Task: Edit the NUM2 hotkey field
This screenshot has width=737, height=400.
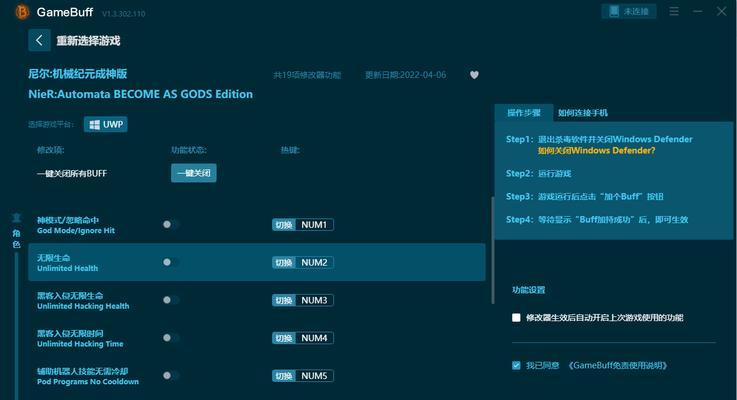Action: point(314,262)
